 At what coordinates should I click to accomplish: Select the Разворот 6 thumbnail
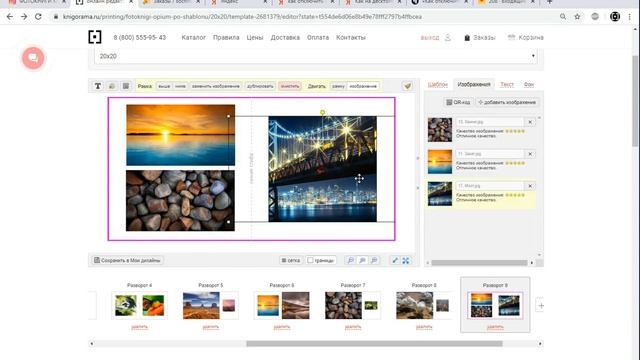pyautogui.click(x=282, y=305)
